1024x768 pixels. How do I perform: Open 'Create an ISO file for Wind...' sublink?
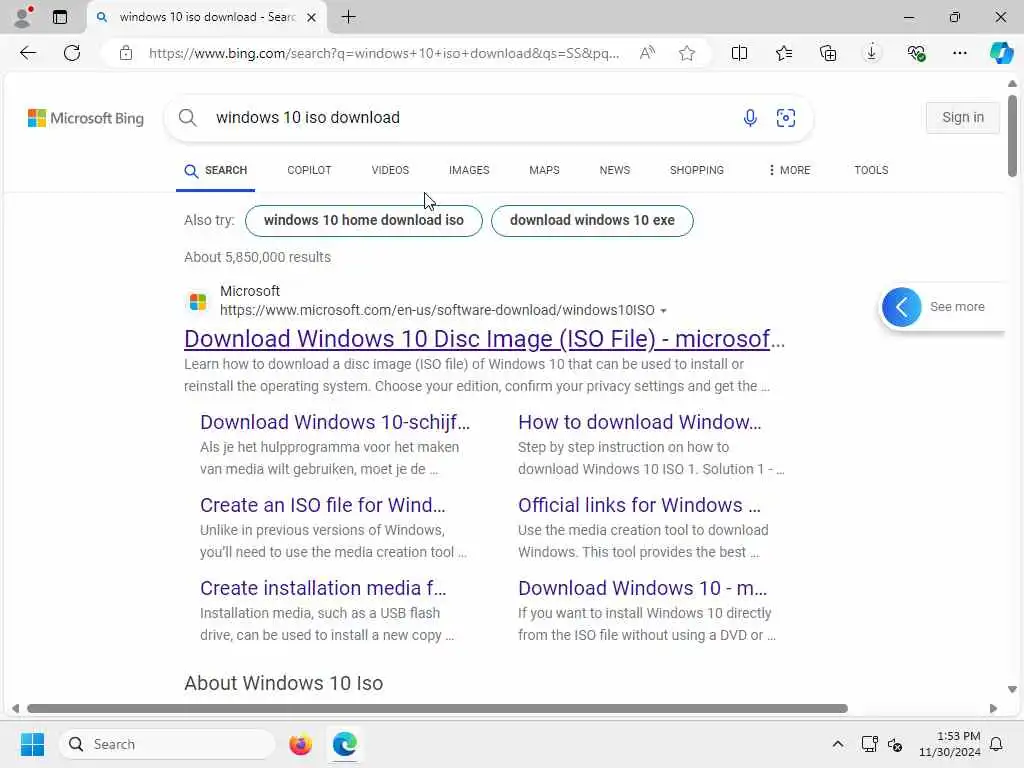pos(323,505)
